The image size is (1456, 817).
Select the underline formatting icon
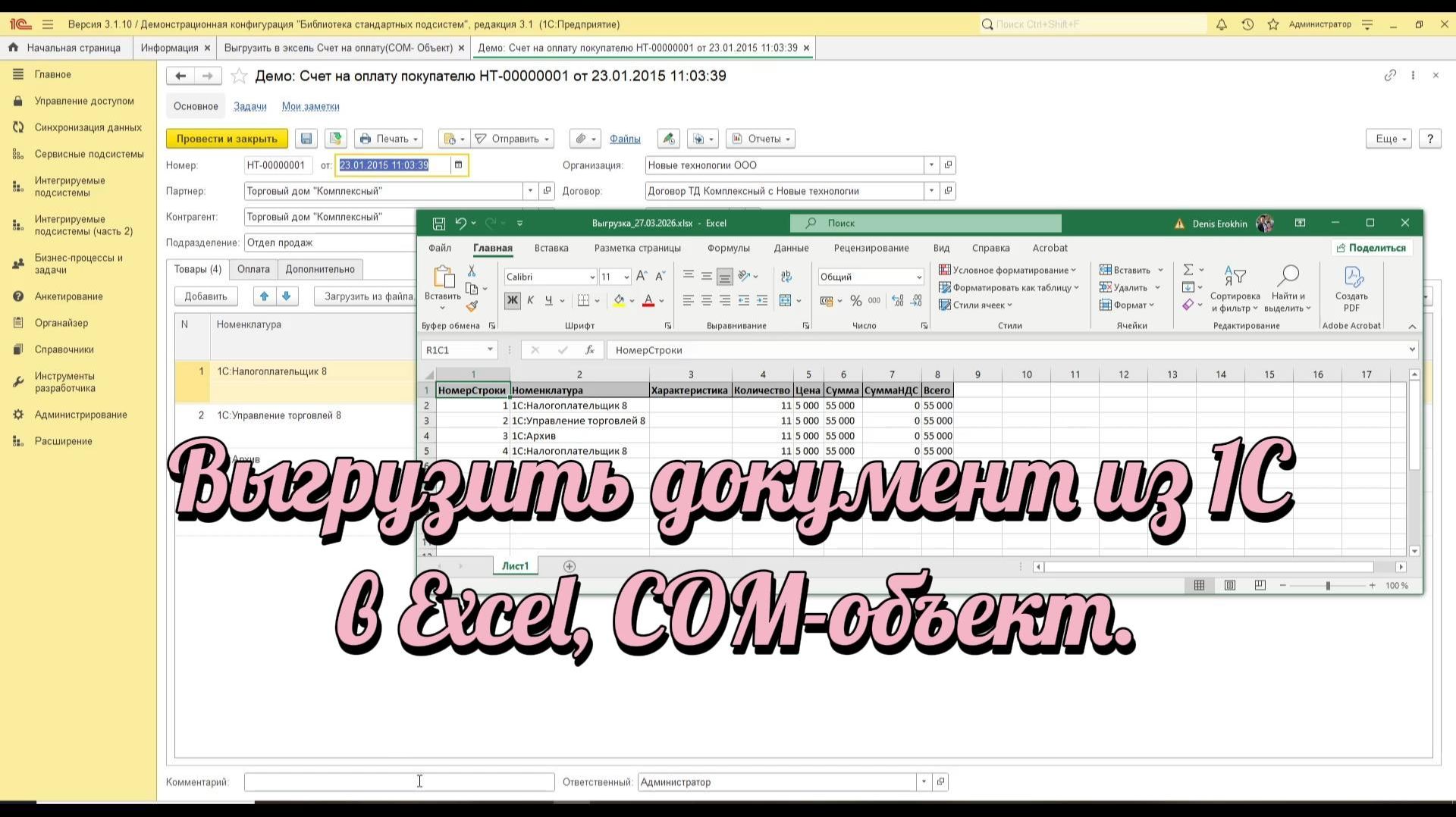coord(548,300)
